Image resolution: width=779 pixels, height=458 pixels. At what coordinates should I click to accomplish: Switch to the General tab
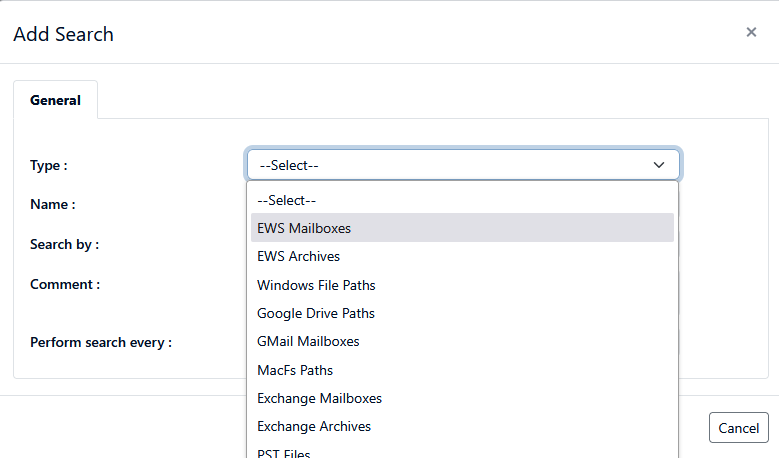tap(55, 100)
